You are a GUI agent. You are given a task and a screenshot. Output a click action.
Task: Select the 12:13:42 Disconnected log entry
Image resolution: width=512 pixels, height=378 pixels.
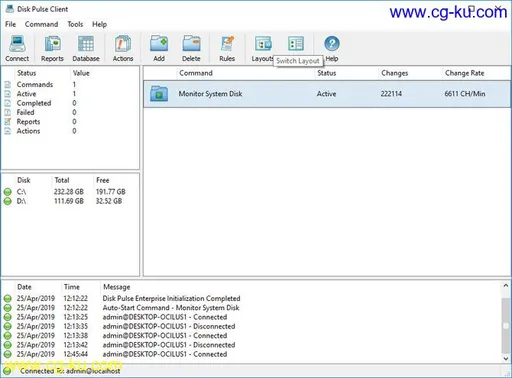click(x=169, y=345)
